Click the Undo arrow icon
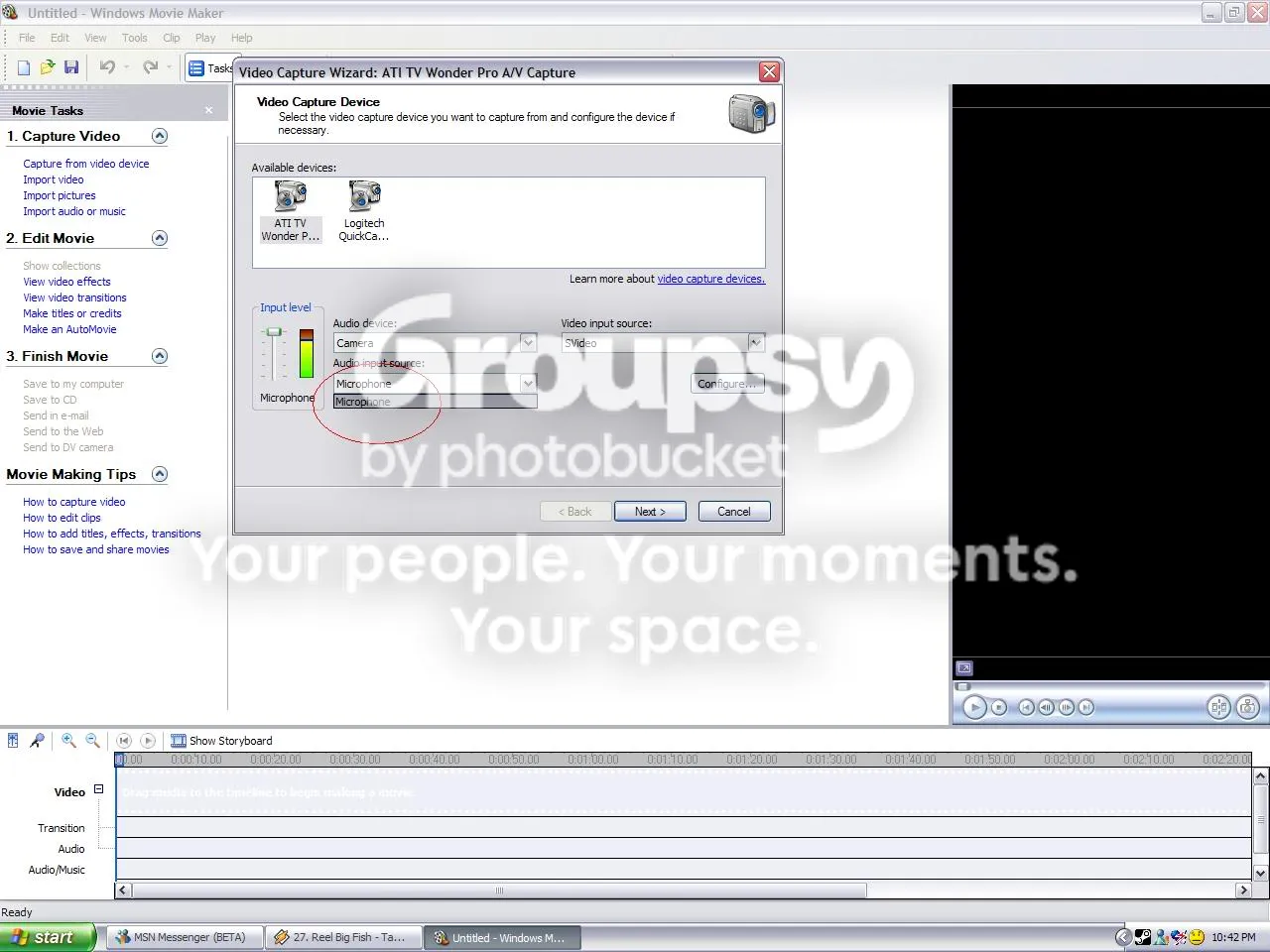Image resolution: width=1270 pixels, height=952 pixels. coord(107,67)
